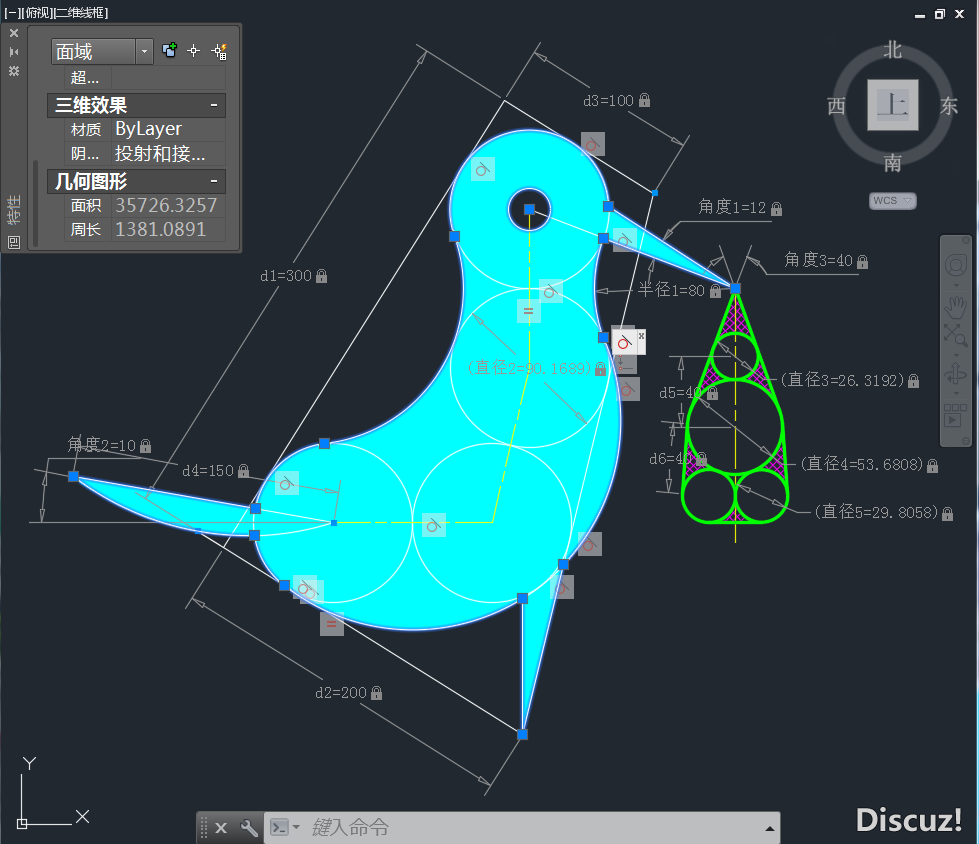Select the 直径3=26.3192 reference dimension

[x=850, y=380]
